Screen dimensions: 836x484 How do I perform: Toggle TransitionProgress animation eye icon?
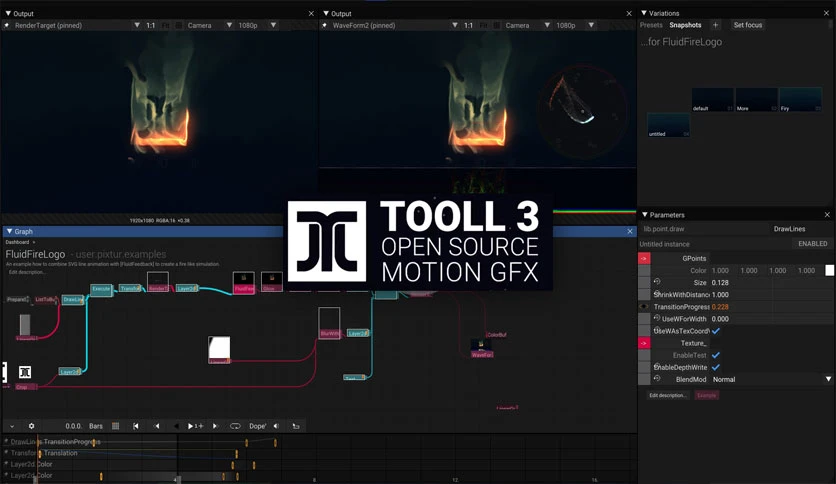[x=644, y=306]
